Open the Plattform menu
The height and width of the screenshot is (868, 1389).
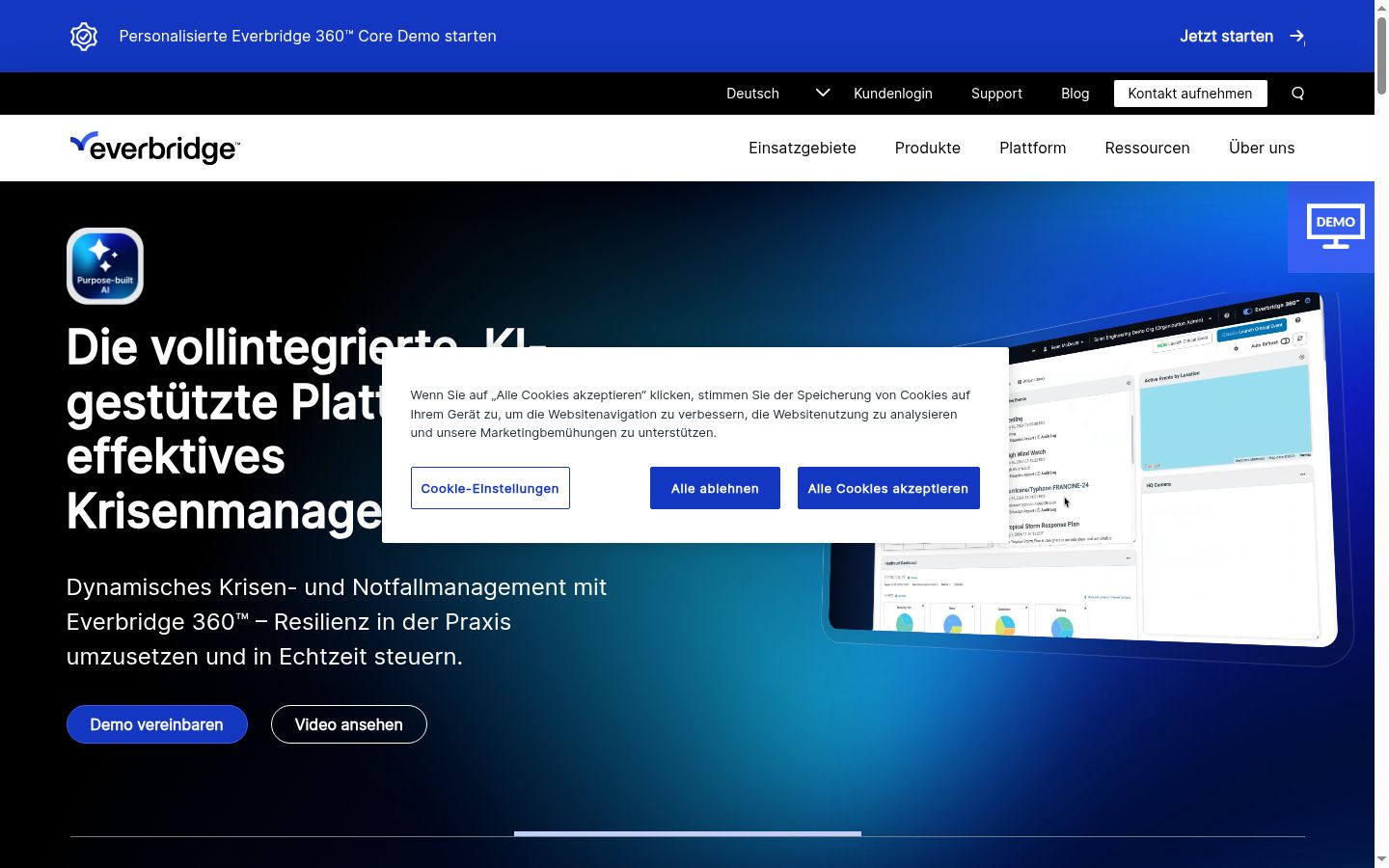pos(1033,148)
